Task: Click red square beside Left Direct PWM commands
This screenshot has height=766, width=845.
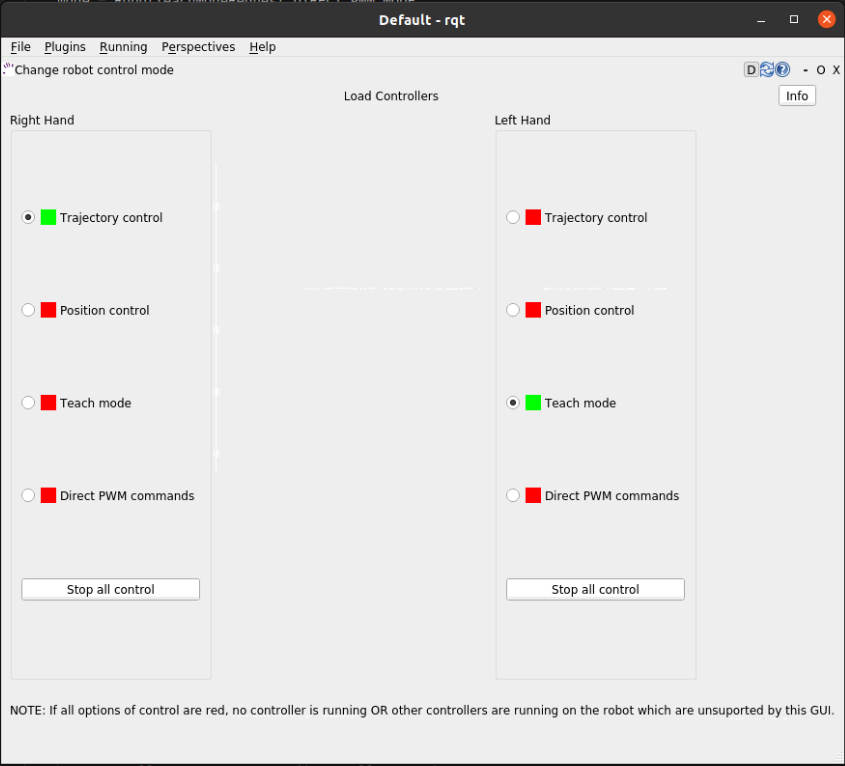Action: [x=533, y=495]
